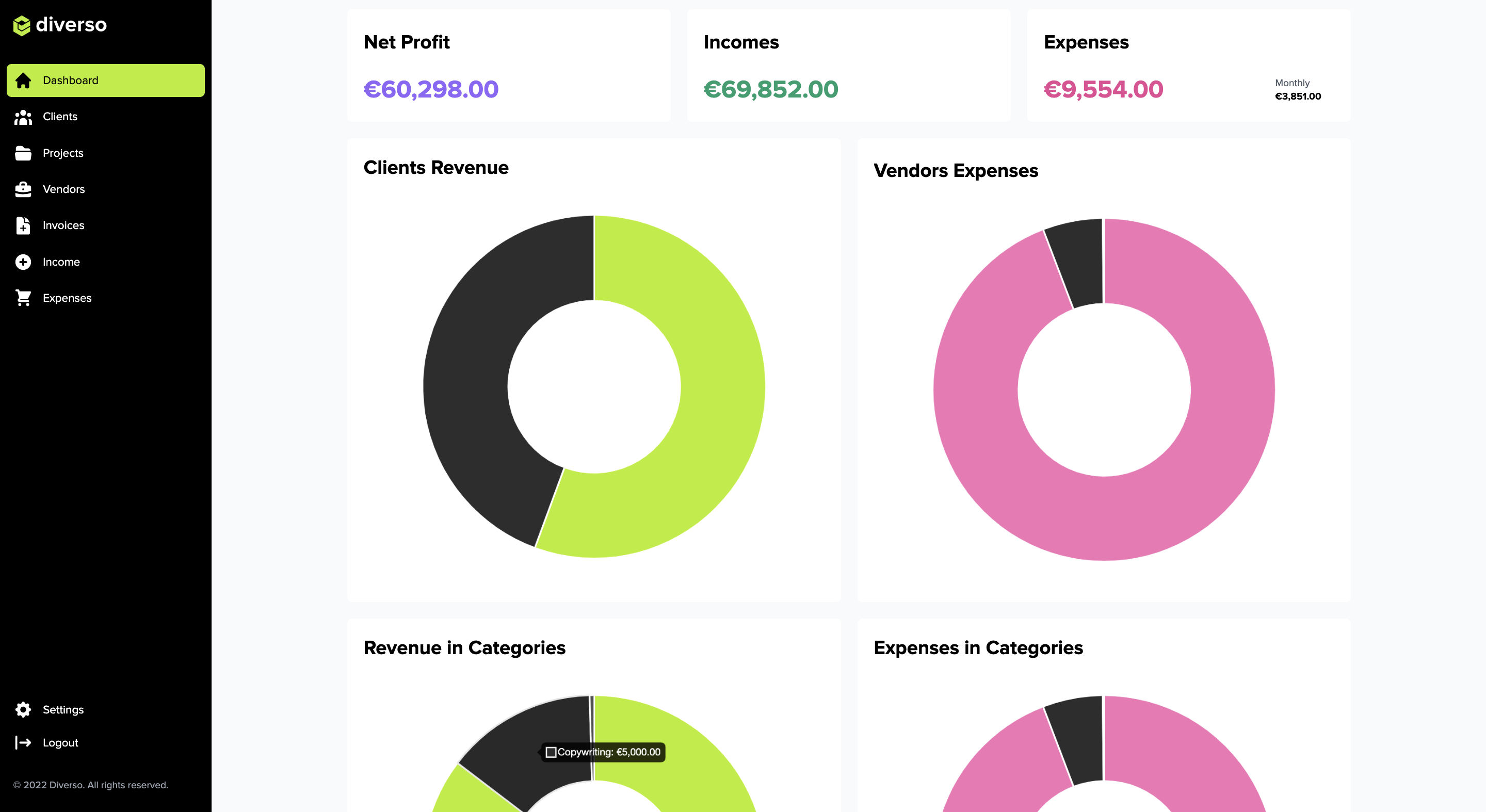The image size is (1486, 812).
Task: Open the Expenses sidebar link
Action: pos(106,298)
